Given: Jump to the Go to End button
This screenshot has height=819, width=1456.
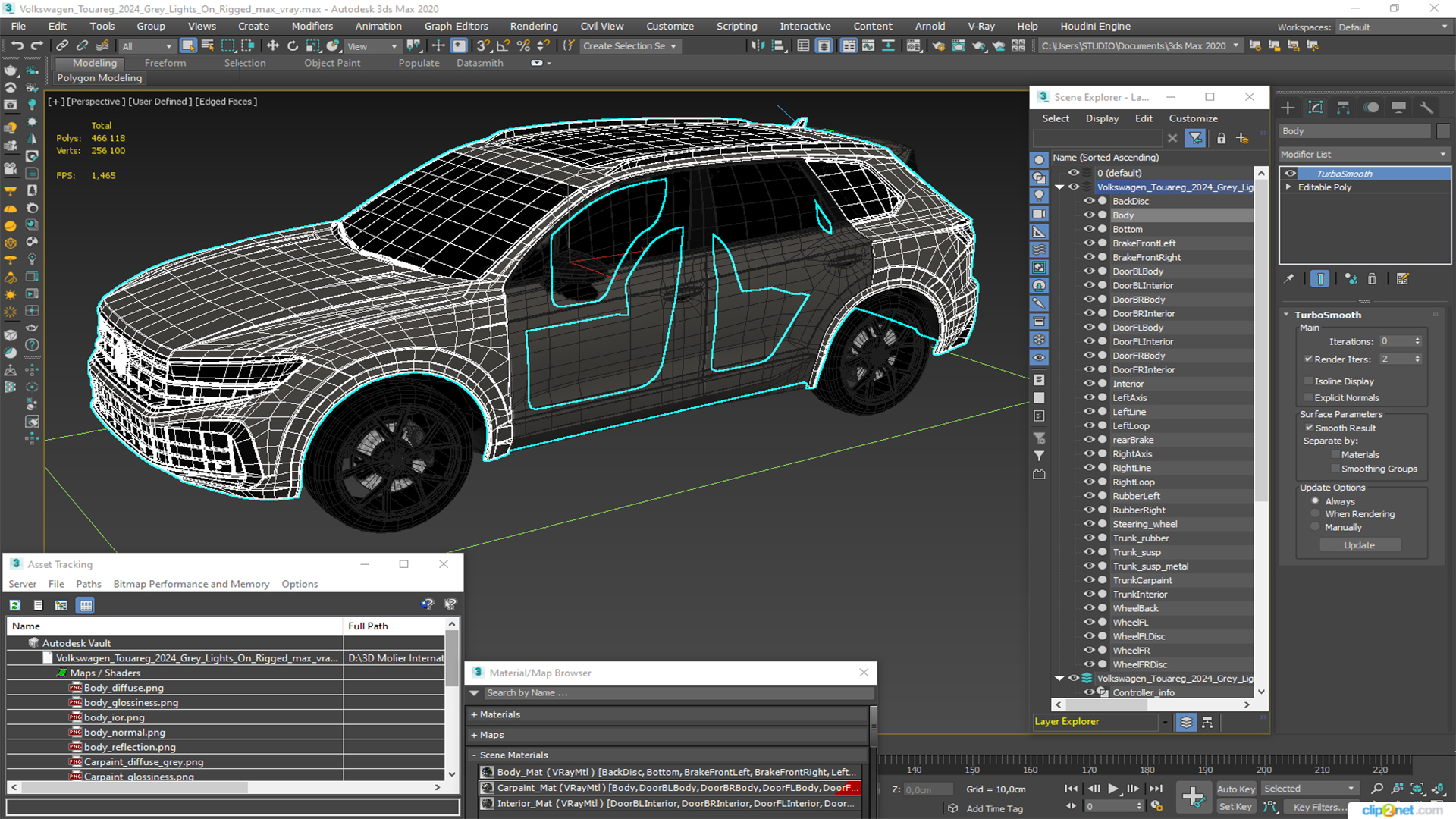Looking at the screenshot, I should click(x=1156, y=789).
